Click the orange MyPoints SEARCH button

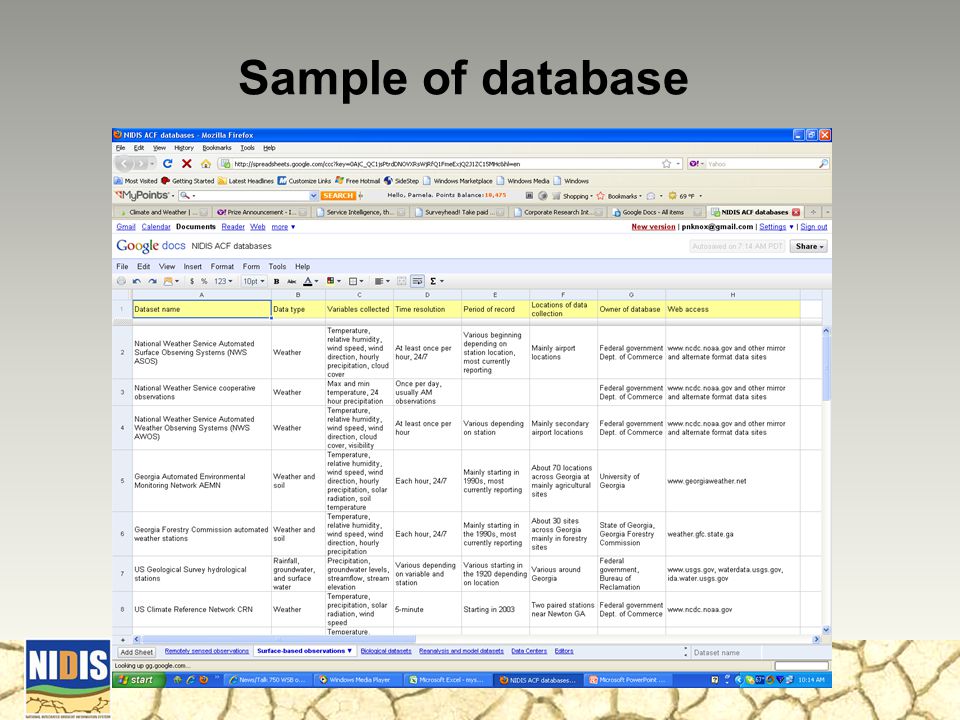[x=338, y=196]
